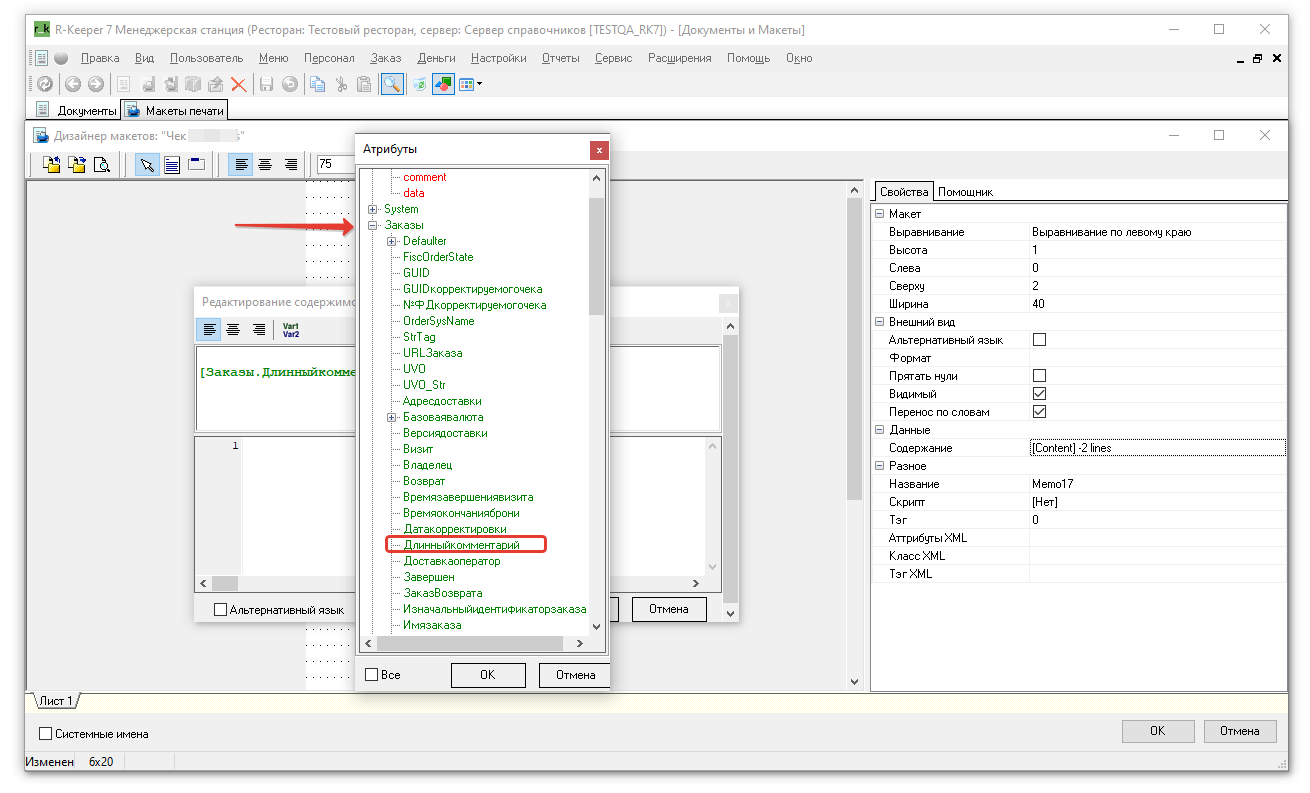Click the red X delete icon in main toolbar
Image resolution: width=1310 pixels, height=793 pixels.
(x=239, y=85)
